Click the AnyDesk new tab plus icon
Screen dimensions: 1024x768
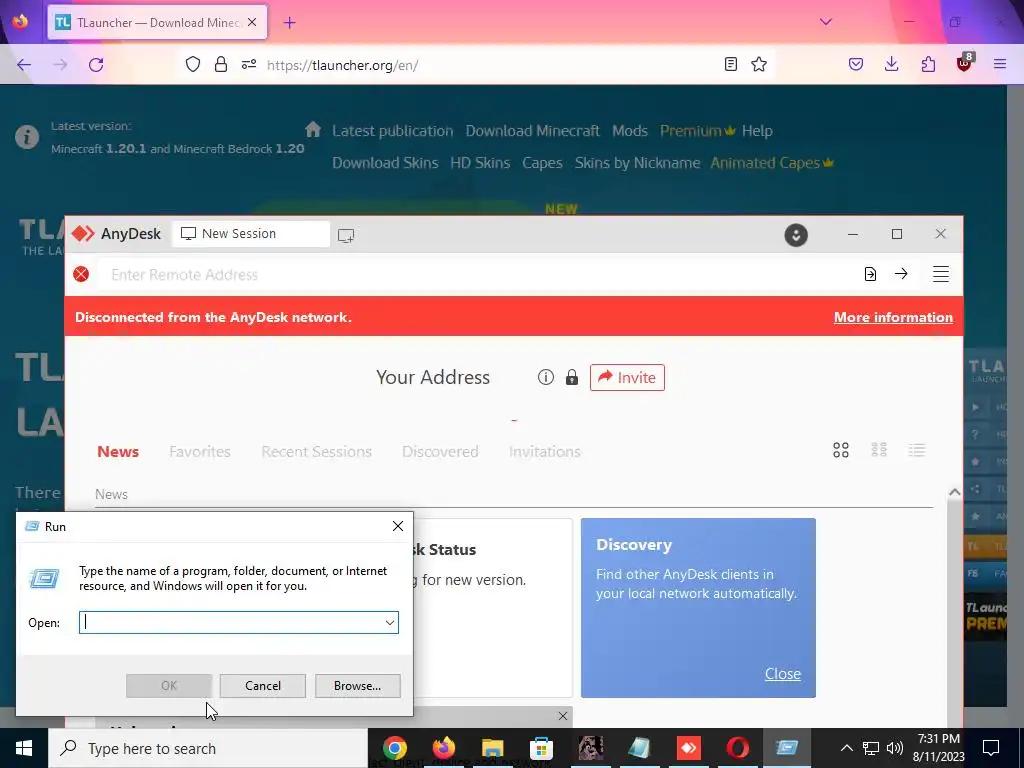click(345, 235)
